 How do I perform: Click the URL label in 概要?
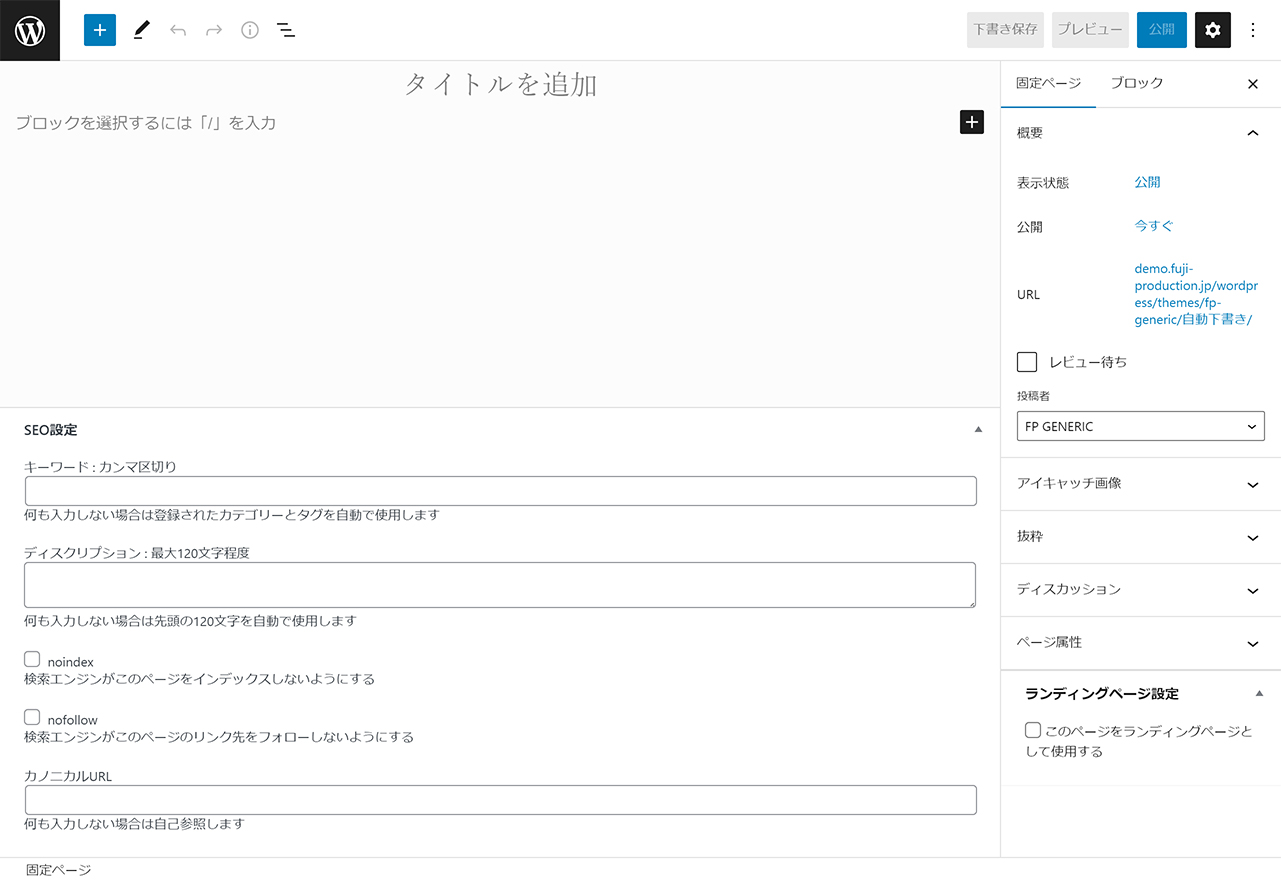click(1028, 295)
